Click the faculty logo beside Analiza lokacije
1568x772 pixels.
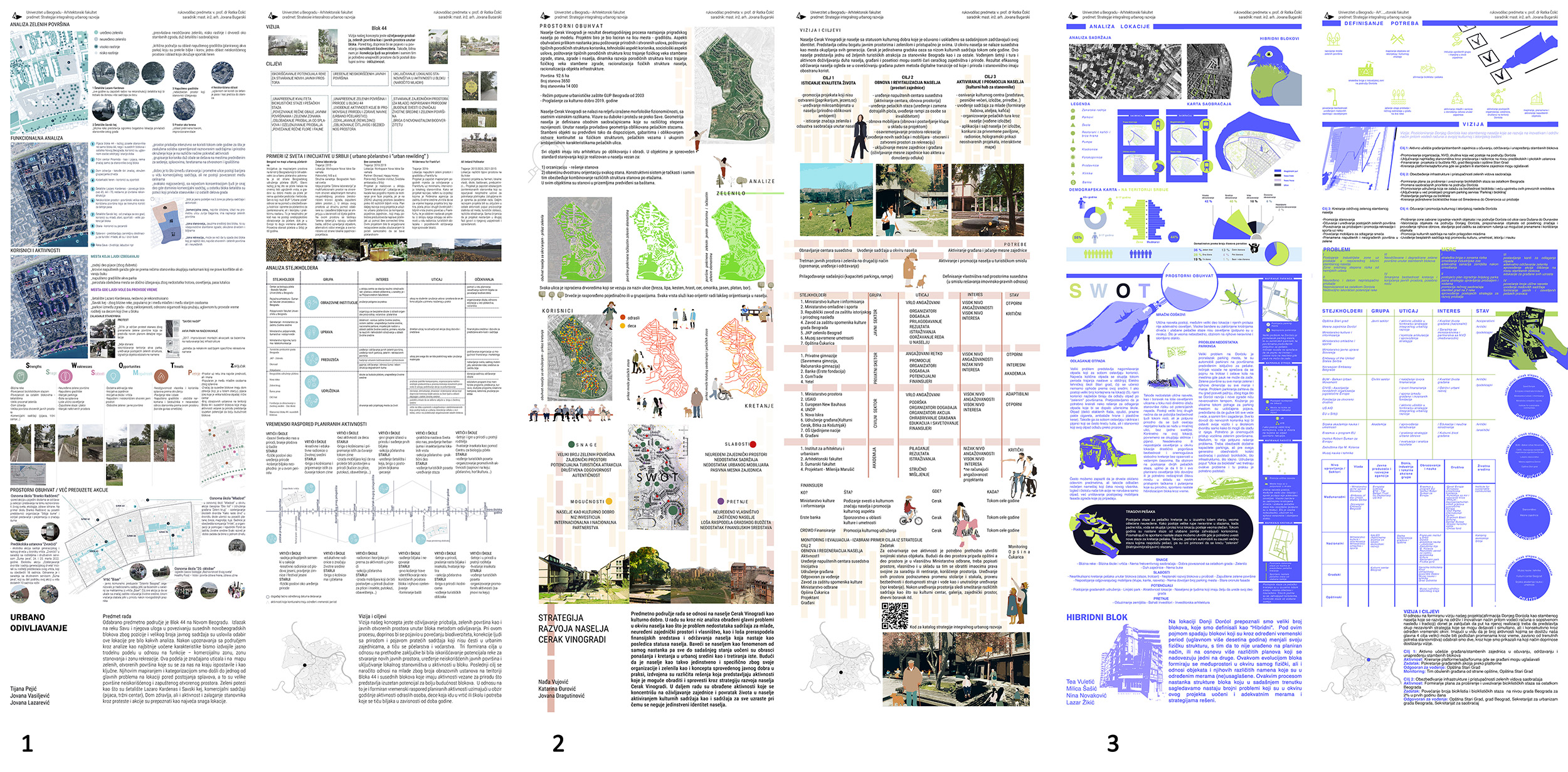click(x=1073, y=14)
